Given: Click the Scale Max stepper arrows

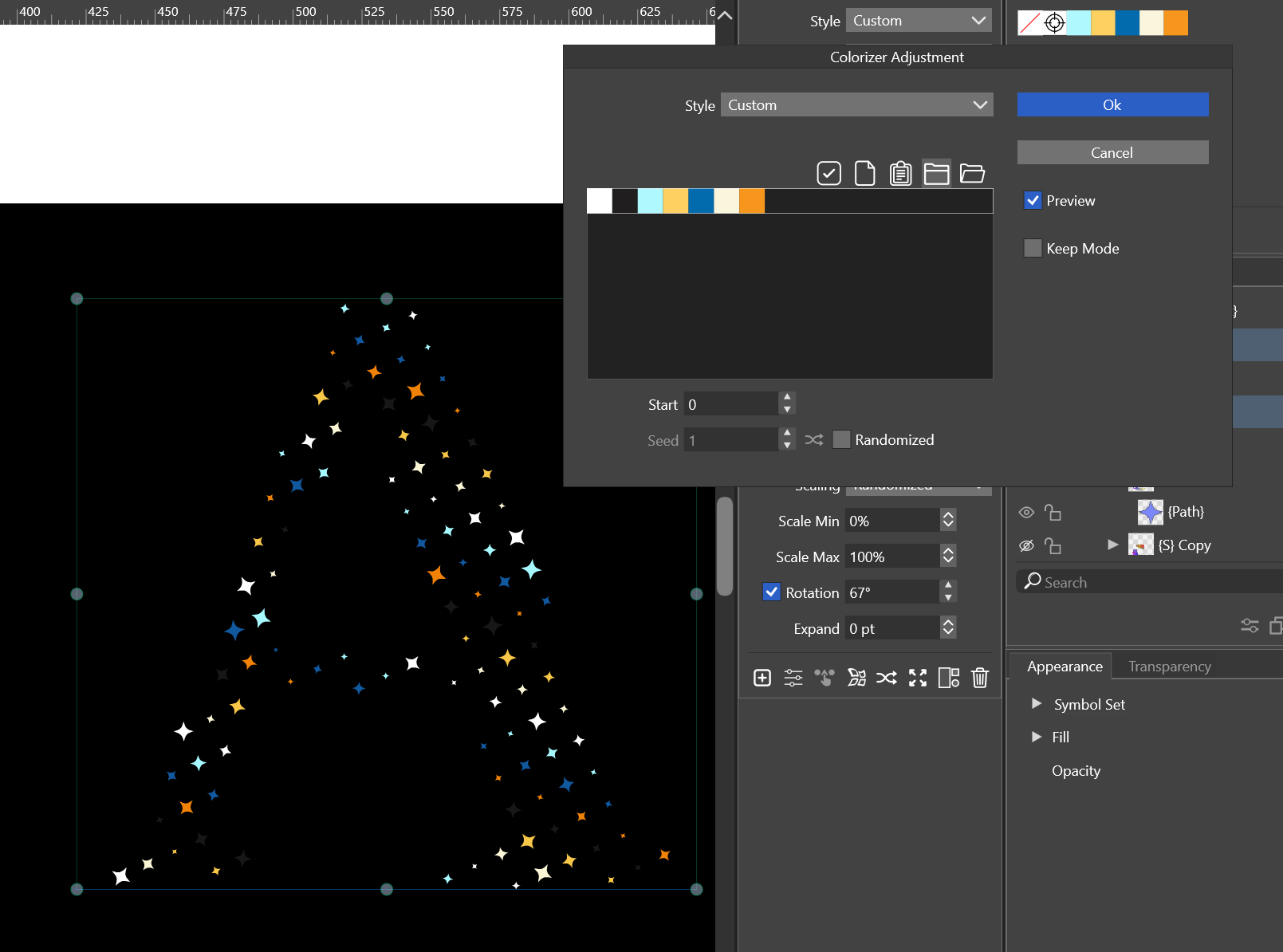Looking at the screenshot, I should coord(948,556).
